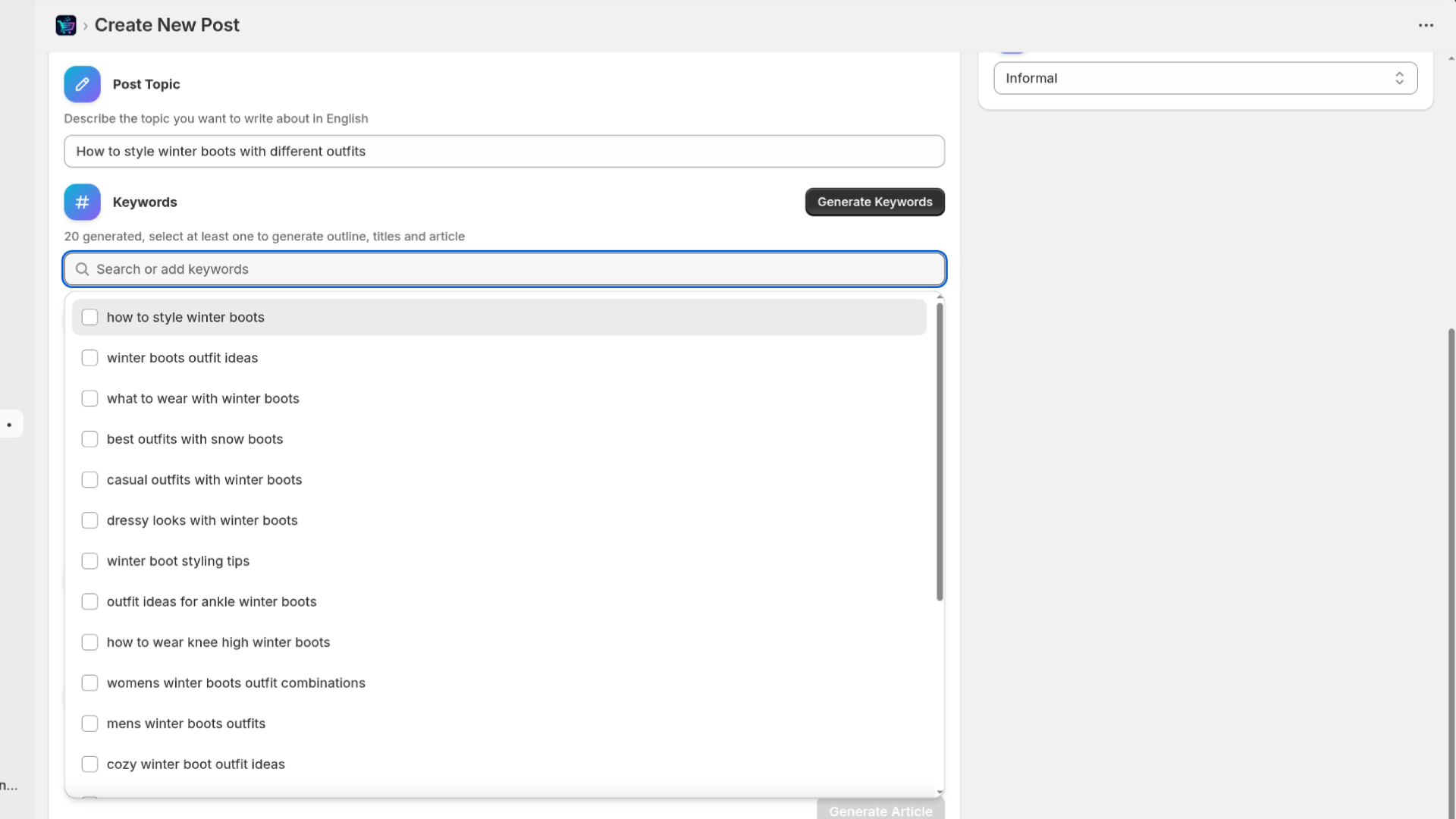1456x819 pixels.
Task: Click the topic input about styling winter boots
Action: click(x=504, y=151)
